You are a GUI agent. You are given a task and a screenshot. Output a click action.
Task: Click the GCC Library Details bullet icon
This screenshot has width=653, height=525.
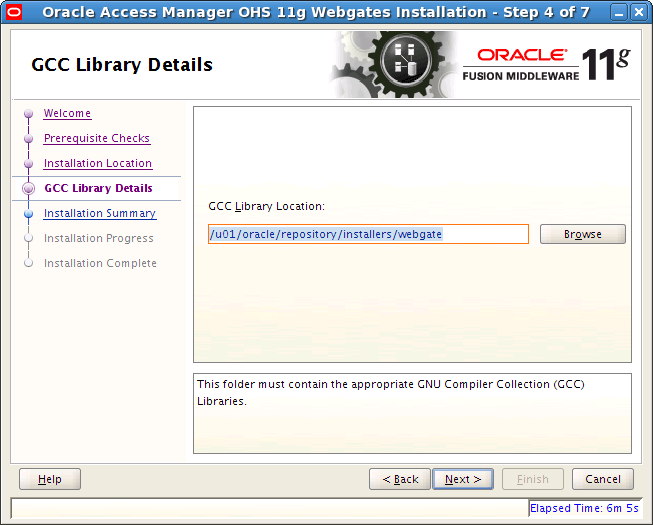tap(28, 189)
